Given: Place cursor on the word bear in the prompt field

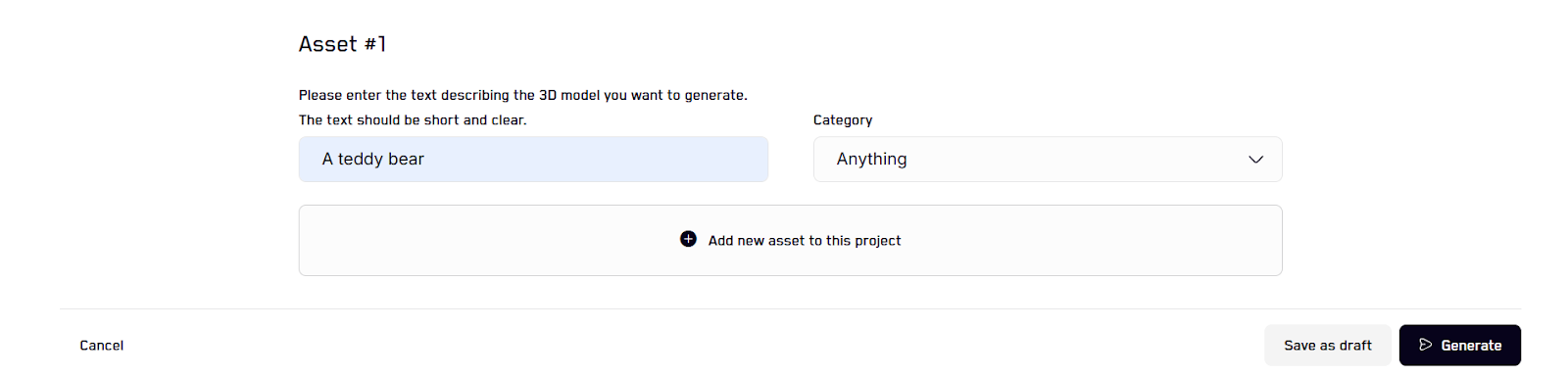Looking at the screenshot, I should 407,159.
